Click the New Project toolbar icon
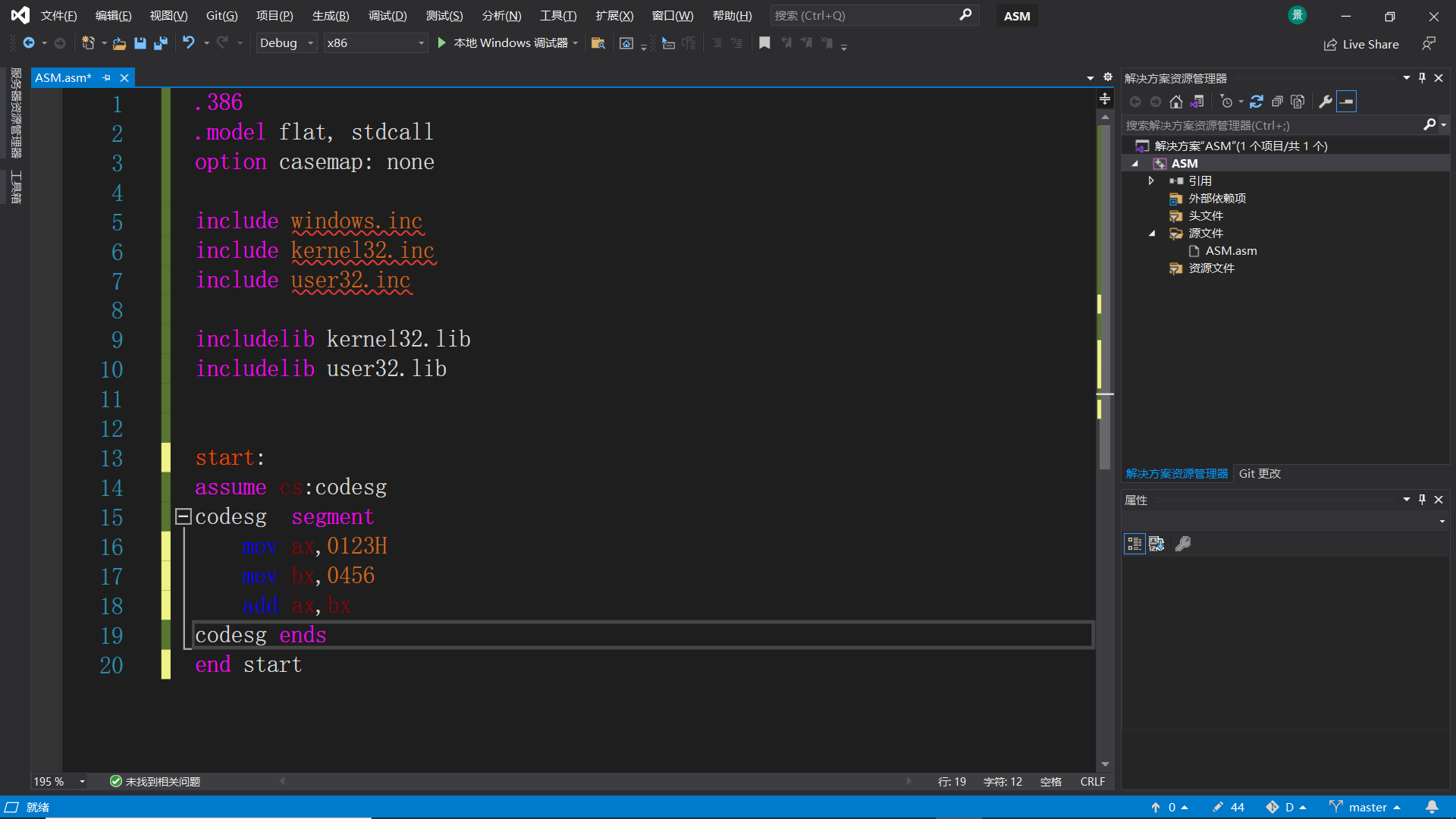Image resolution: width=1456 pixels, height=819 pixels. pyautogui.click(x=88, y=43)
